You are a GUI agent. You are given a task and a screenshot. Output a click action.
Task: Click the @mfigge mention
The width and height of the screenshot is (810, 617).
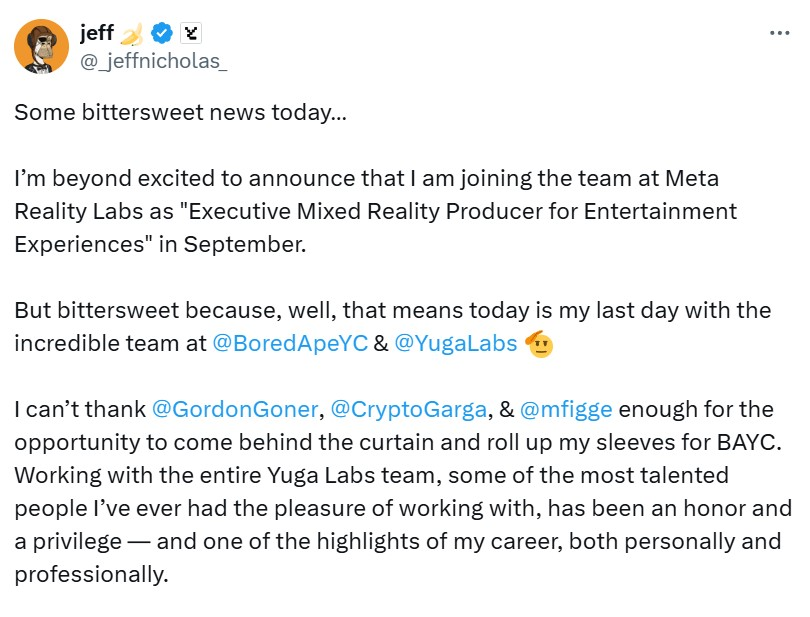click(x=566, y=409)
